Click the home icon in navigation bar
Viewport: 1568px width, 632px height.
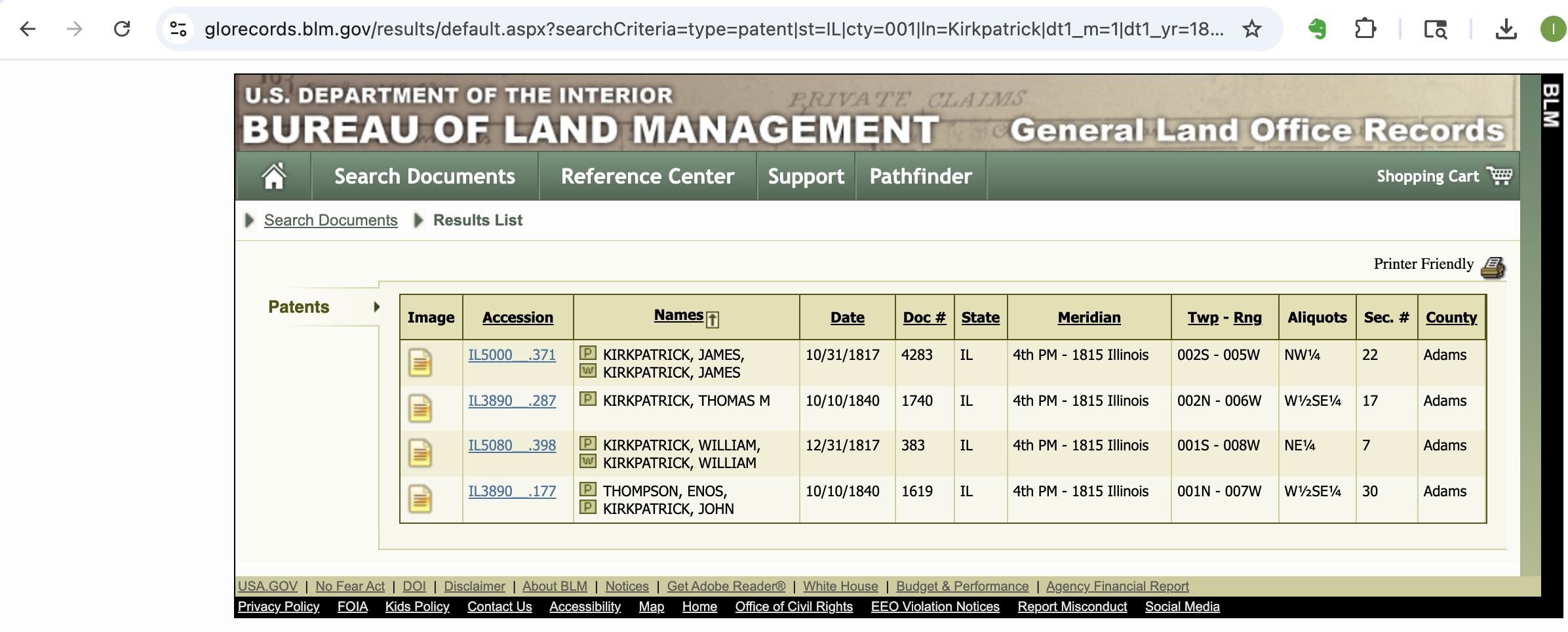point(273,176)
